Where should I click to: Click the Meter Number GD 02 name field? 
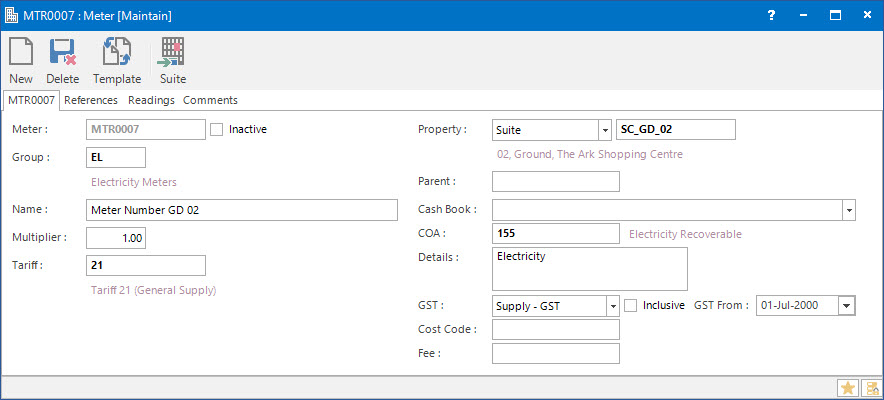[242, 210]
